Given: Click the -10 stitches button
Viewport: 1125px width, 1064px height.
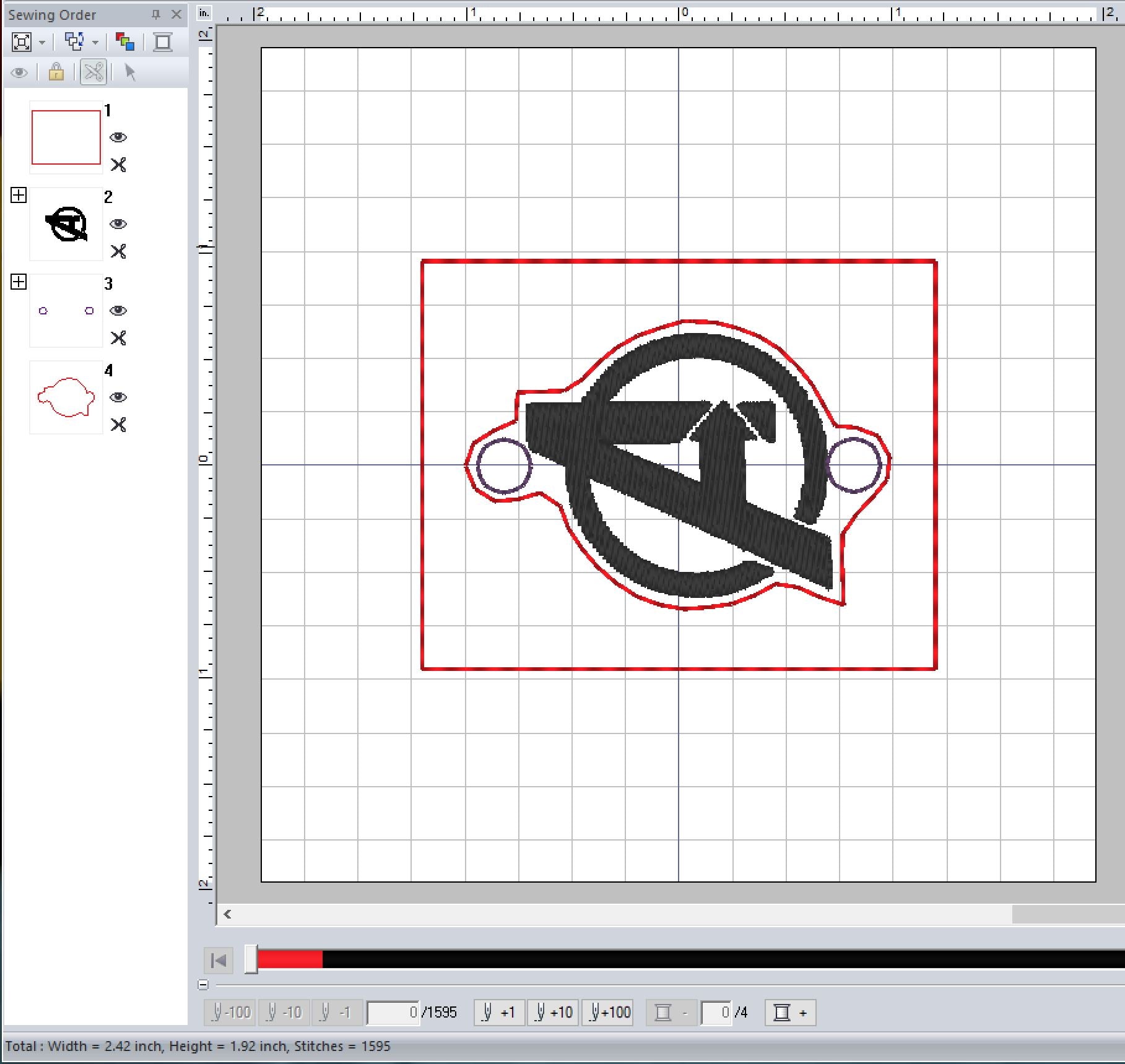Looking at the screenshot, I should pyautogui.click(x=284, y=1013).
